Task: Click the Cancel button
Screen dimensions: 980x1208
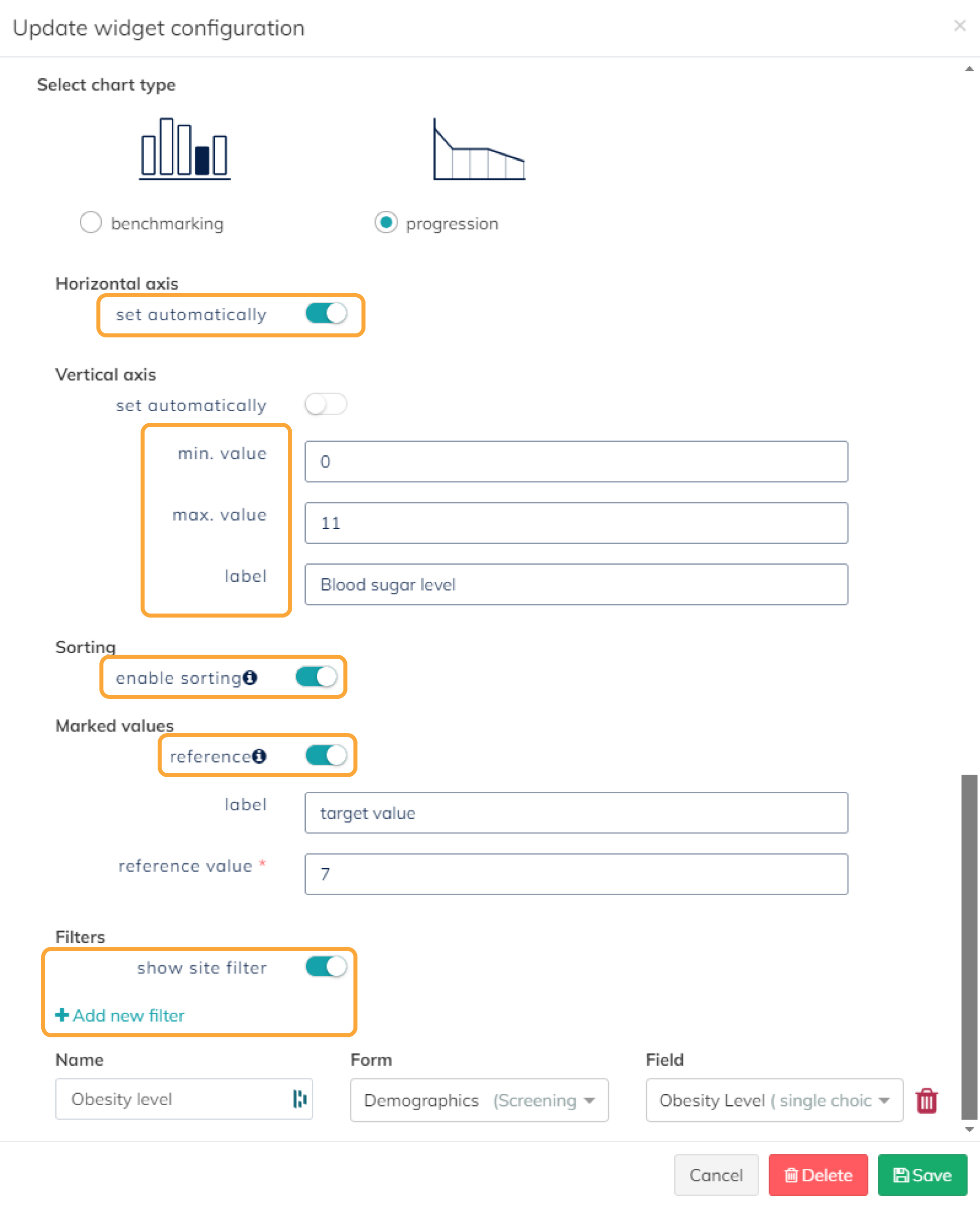Action: pos(716,1175)
